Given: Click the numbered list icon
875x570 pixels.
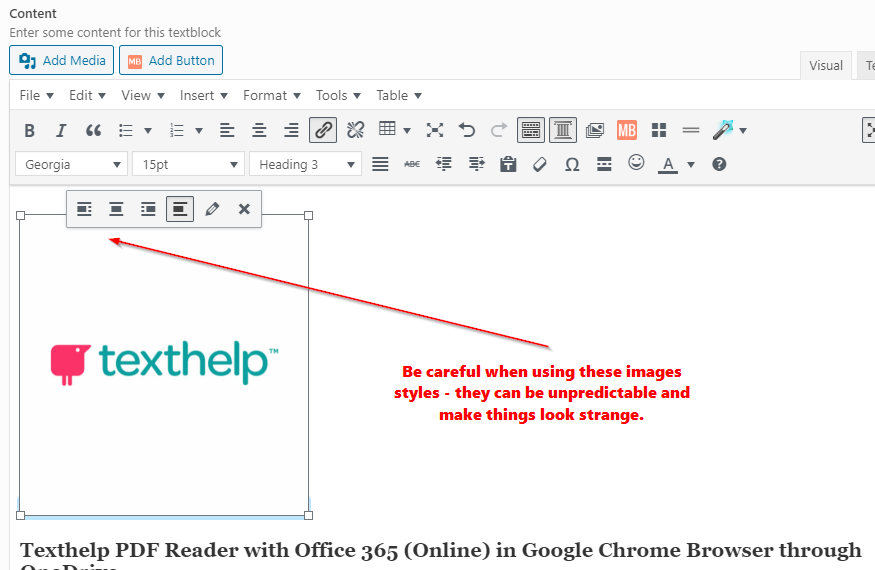Looking at the screenshot, I should pyautogui.click(x=176, y=131).
